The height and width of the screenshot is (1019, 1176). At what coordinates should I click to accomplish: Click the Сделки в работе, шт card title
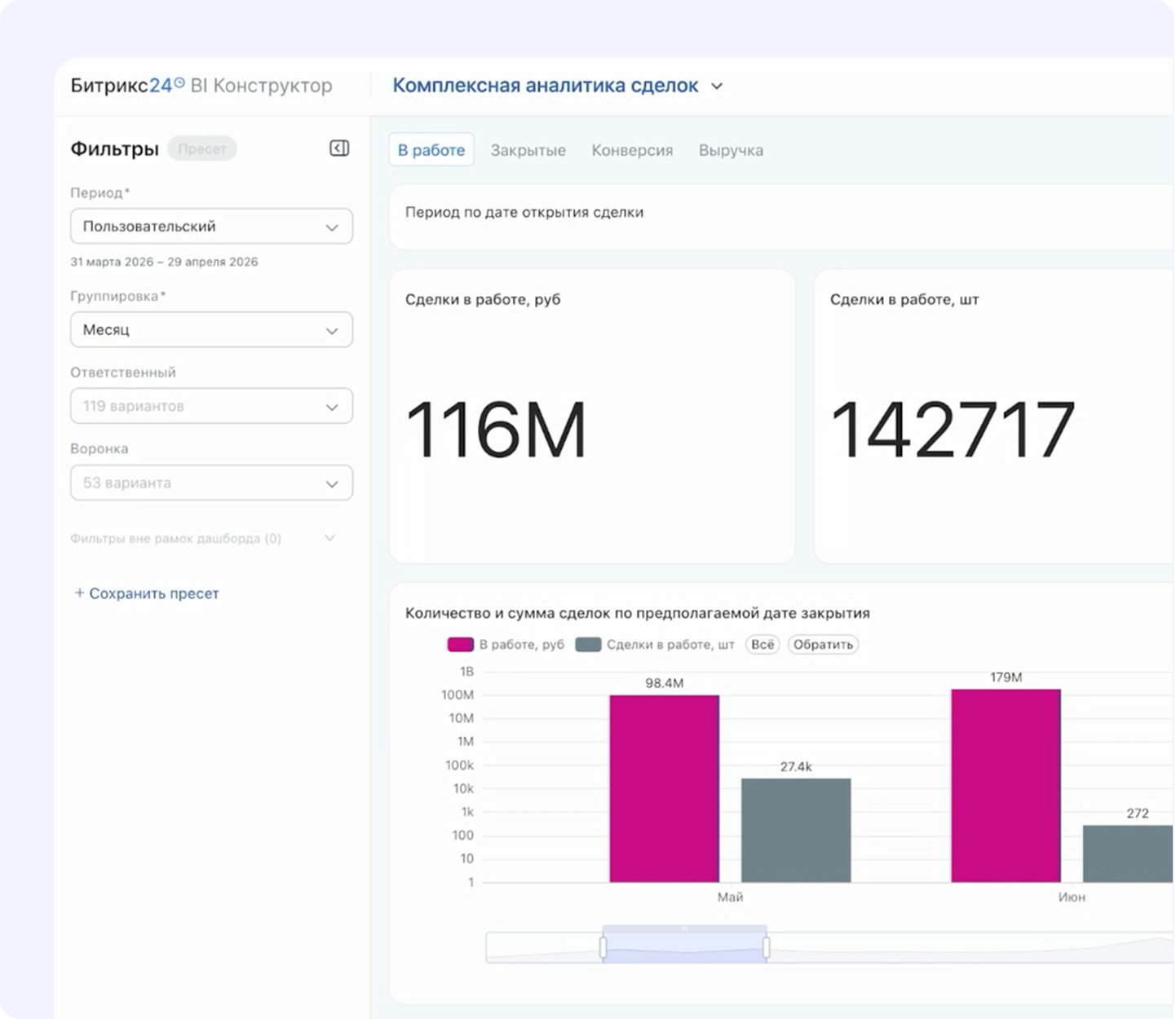pyautogui.click(x=904, y=299)
